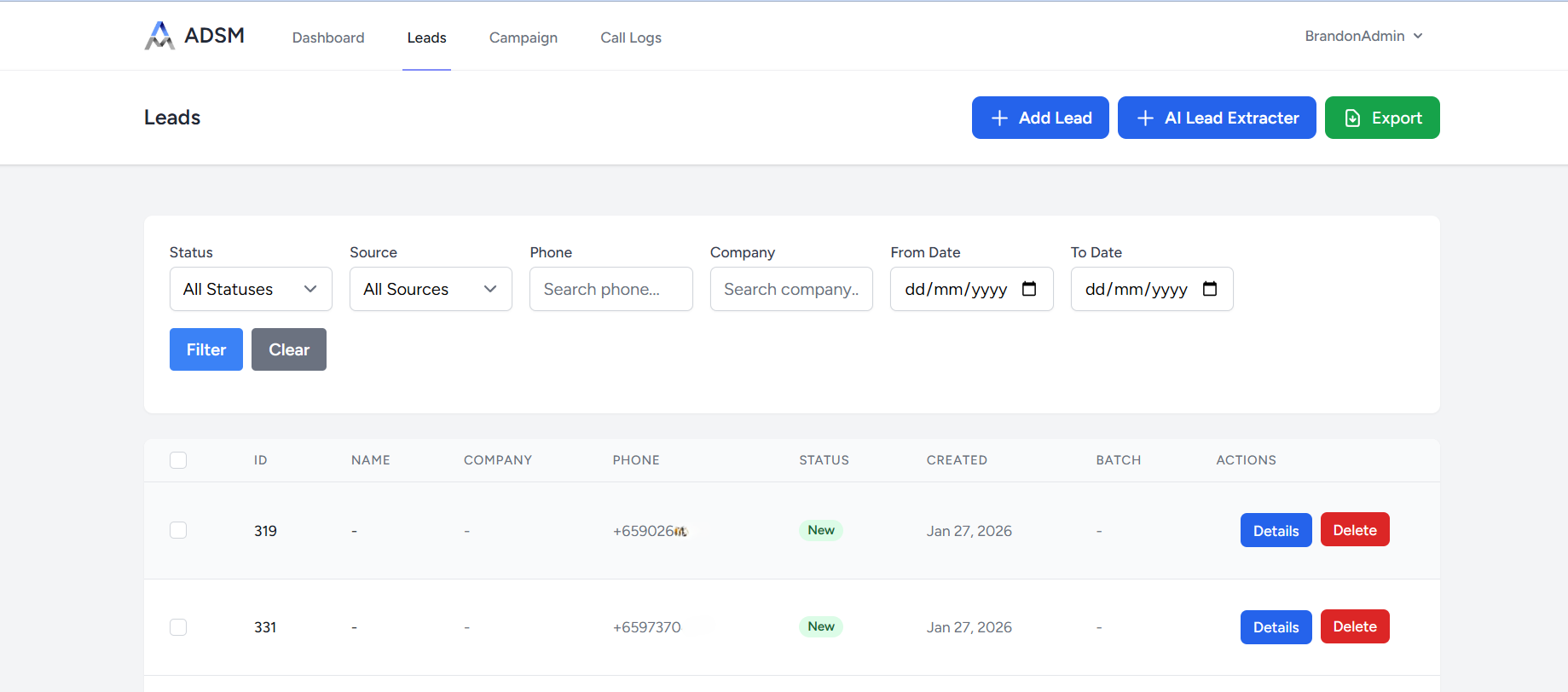Focus the Search company input field

click(x=791, y=289)
